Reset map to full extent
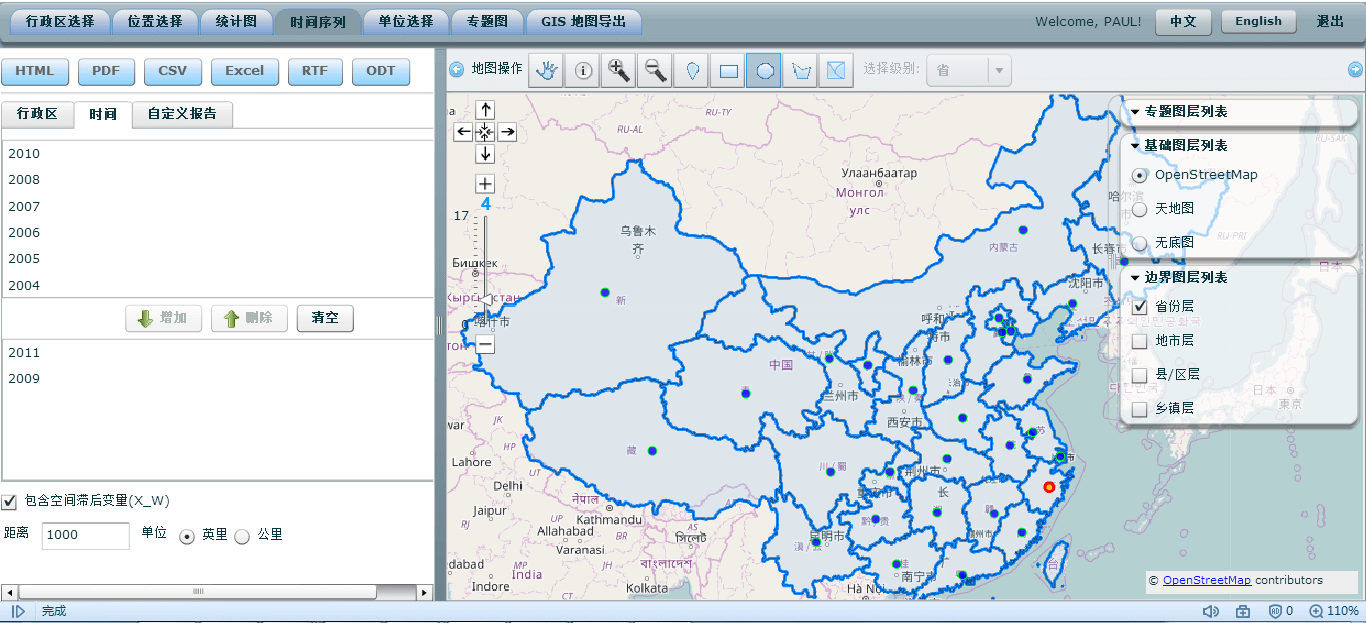The image size is (1366, 623). pos(485,132)
